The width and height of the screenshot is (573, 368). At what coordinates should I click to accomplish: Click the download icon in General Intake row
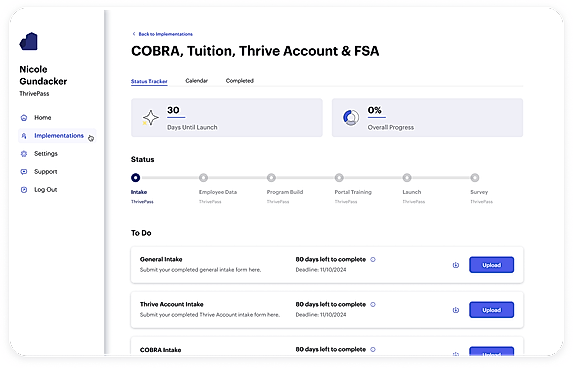pyautogui.click(x=456, y=265)
